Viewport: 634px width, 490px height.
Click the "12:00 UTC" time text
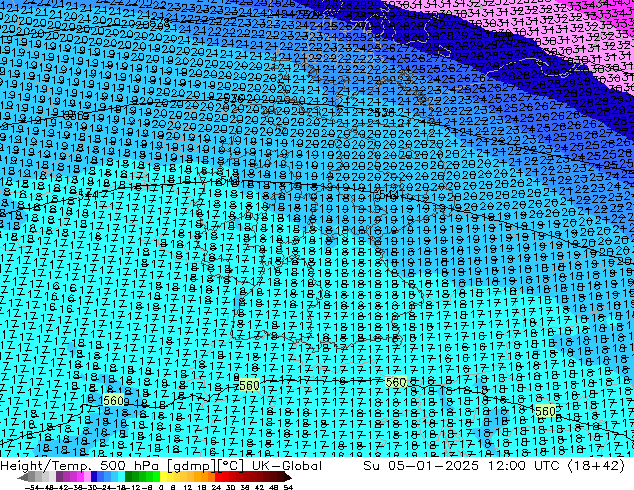coord(524,466)
